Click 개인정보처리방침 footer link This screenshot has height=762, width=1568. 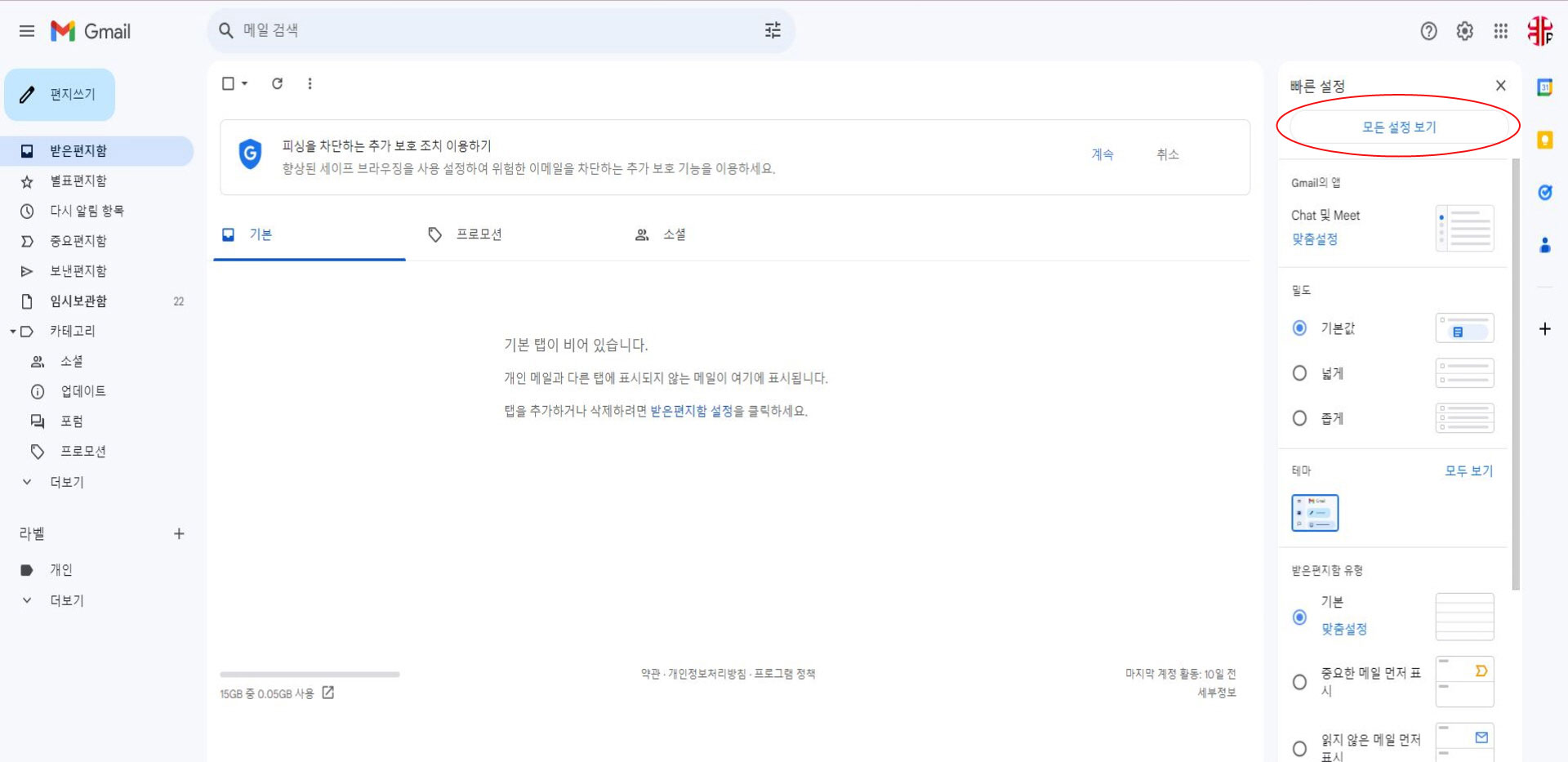[706, 674]
